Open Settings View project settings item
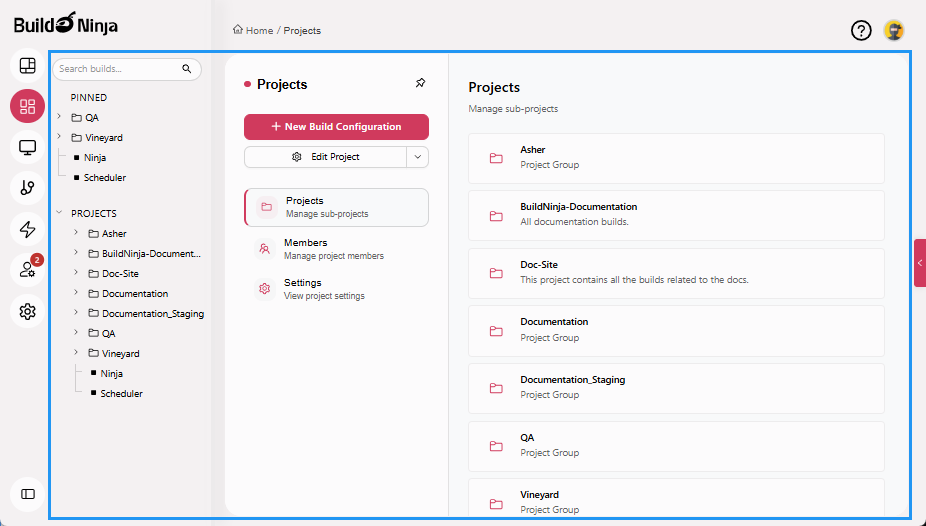The width and height of the screenshot is (926, 526). pos(336,289)
